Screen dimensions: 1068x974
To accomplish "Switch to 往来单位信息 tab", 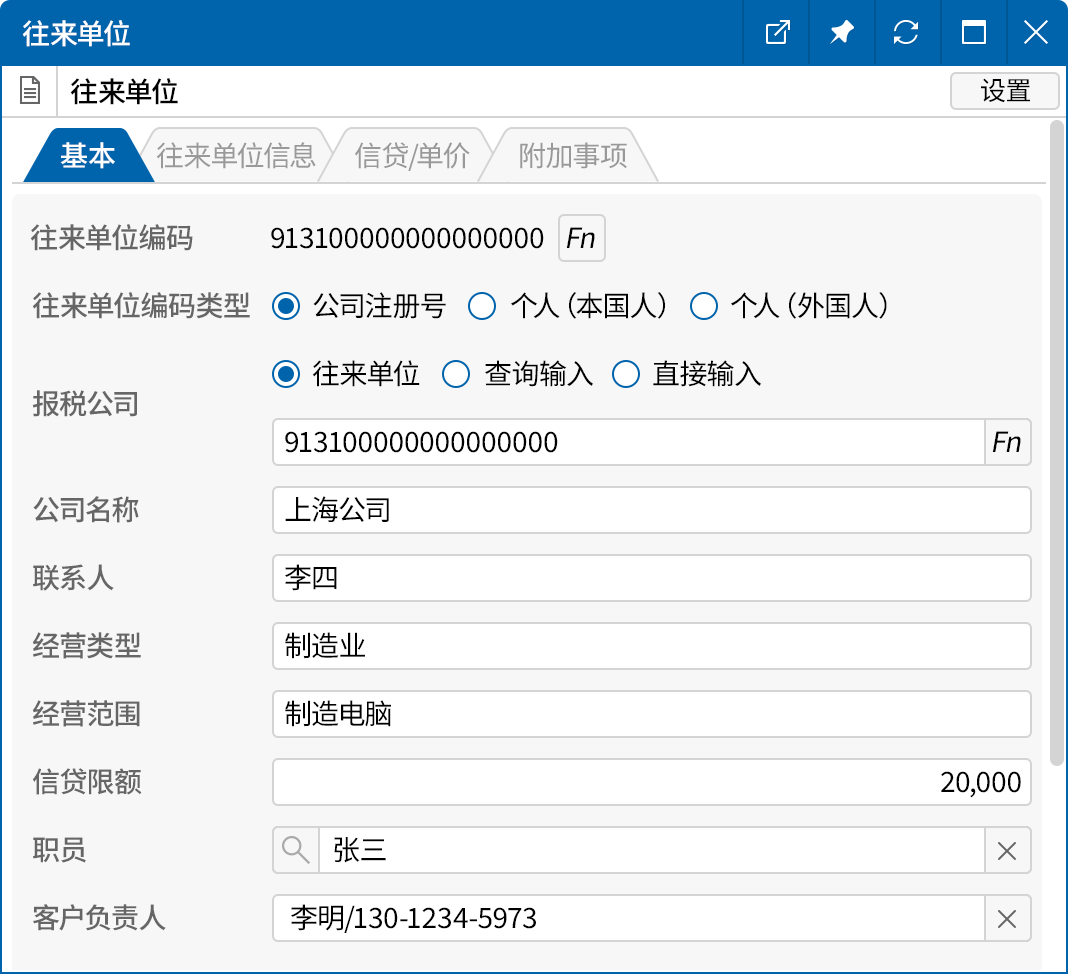I will click(x=236, y=156).
